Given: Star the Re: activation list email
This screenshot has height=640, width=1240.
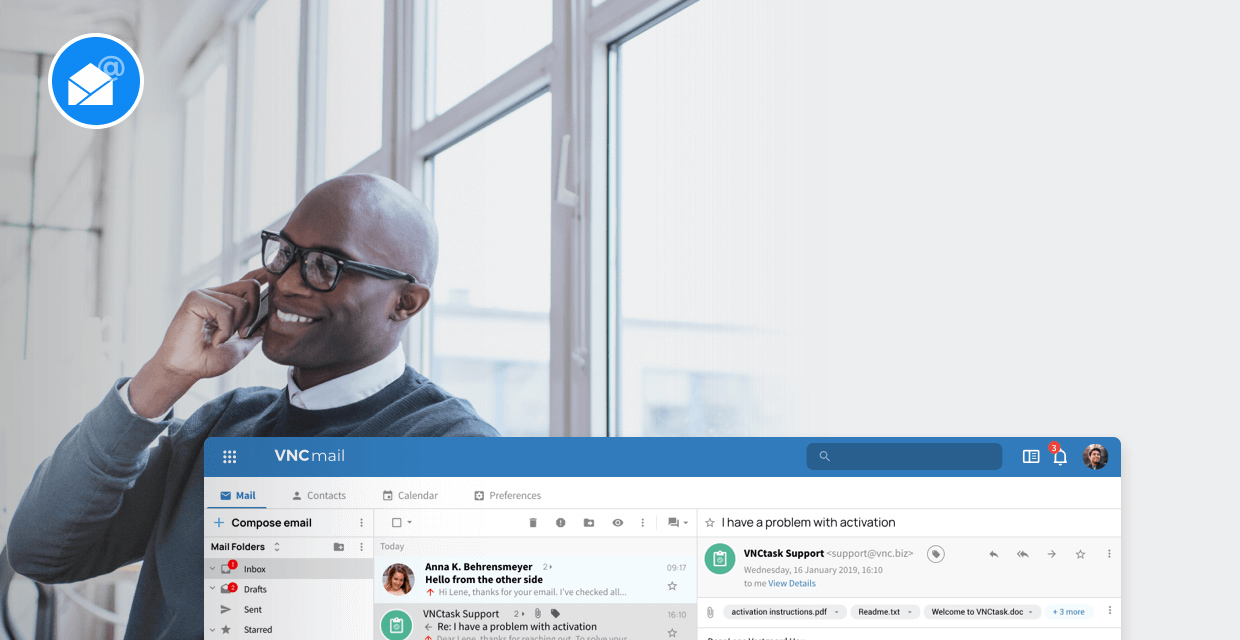Looking at the screenshot, I should [672, 632].
